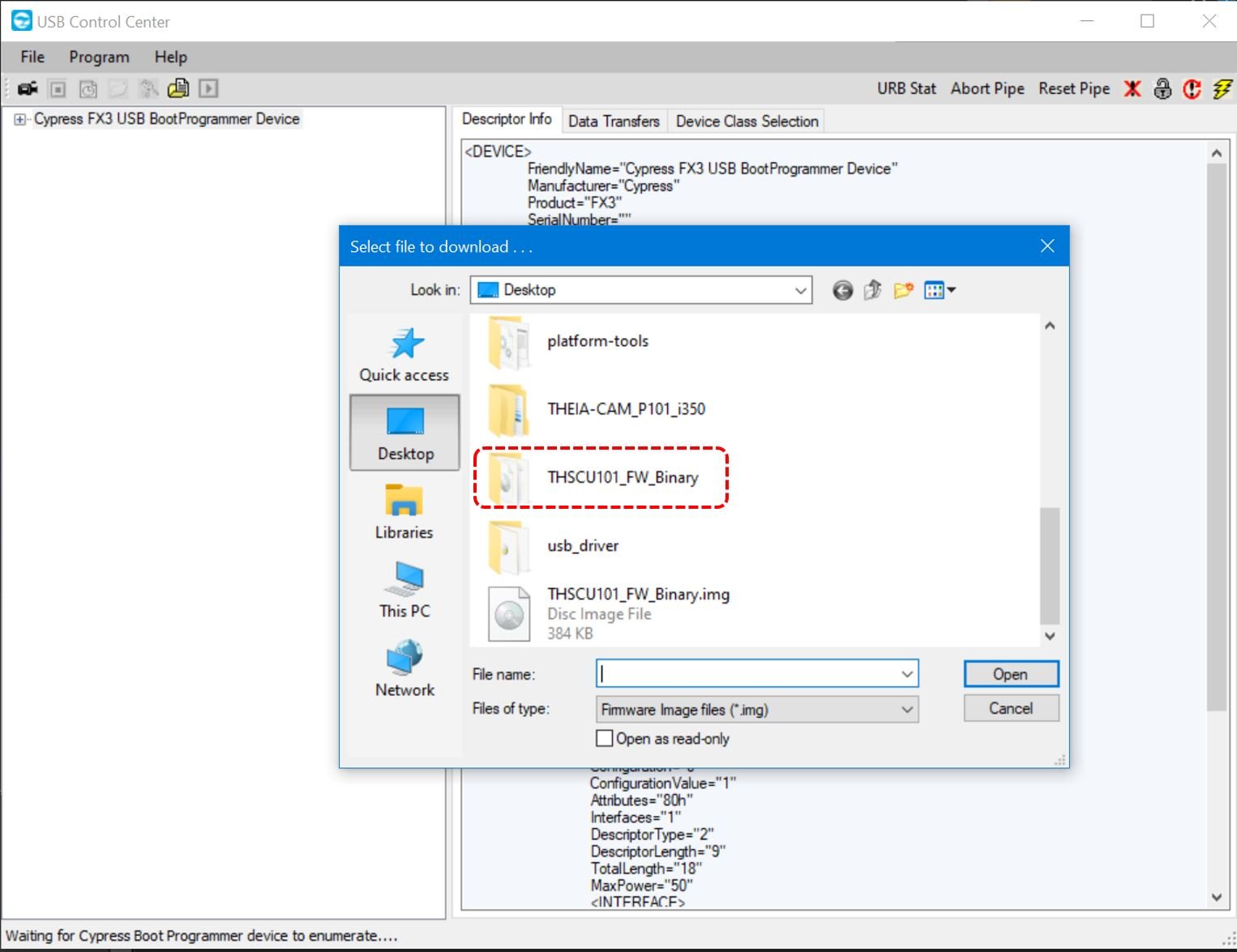The image size is (1237, 952).
Task: Open the File name dropdown arrow
Action: pos(907,674)
